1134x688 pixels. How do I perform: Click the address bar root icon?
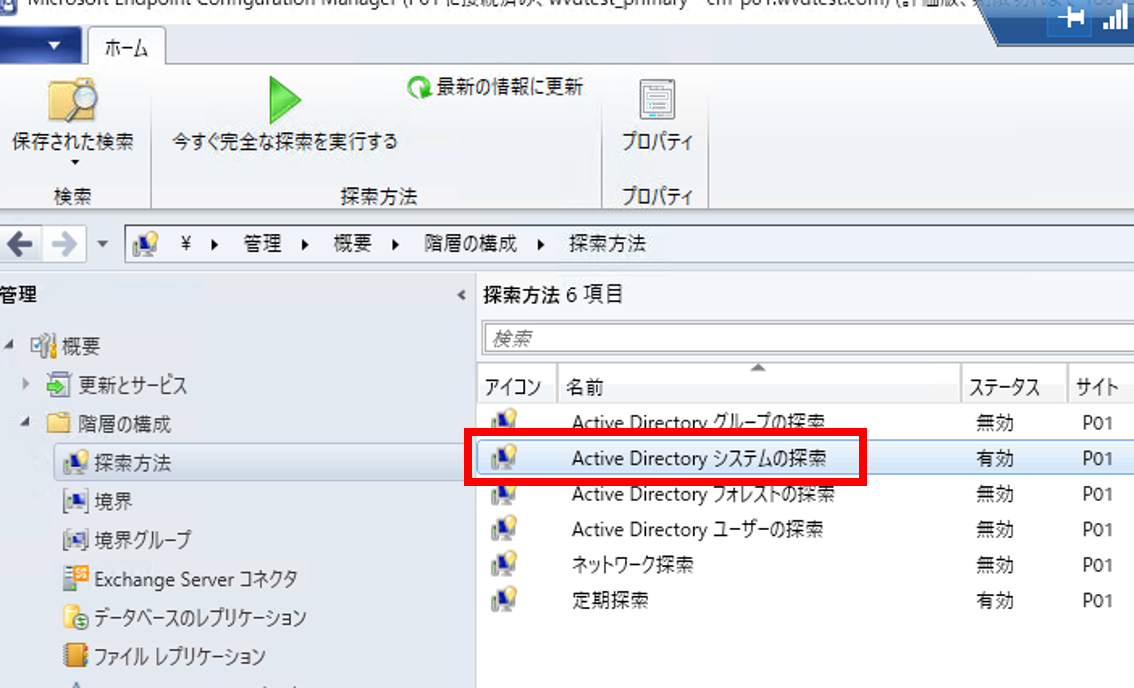(x=145, y=244)
